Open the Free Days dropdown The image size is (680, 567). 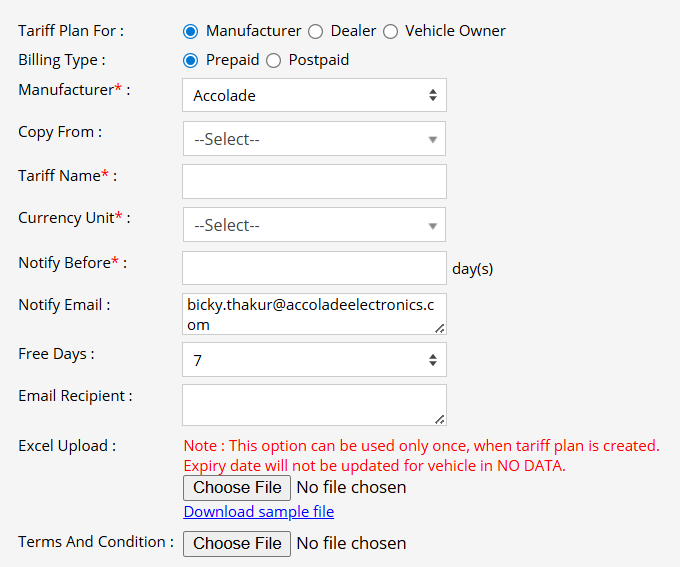click(314, 360)
